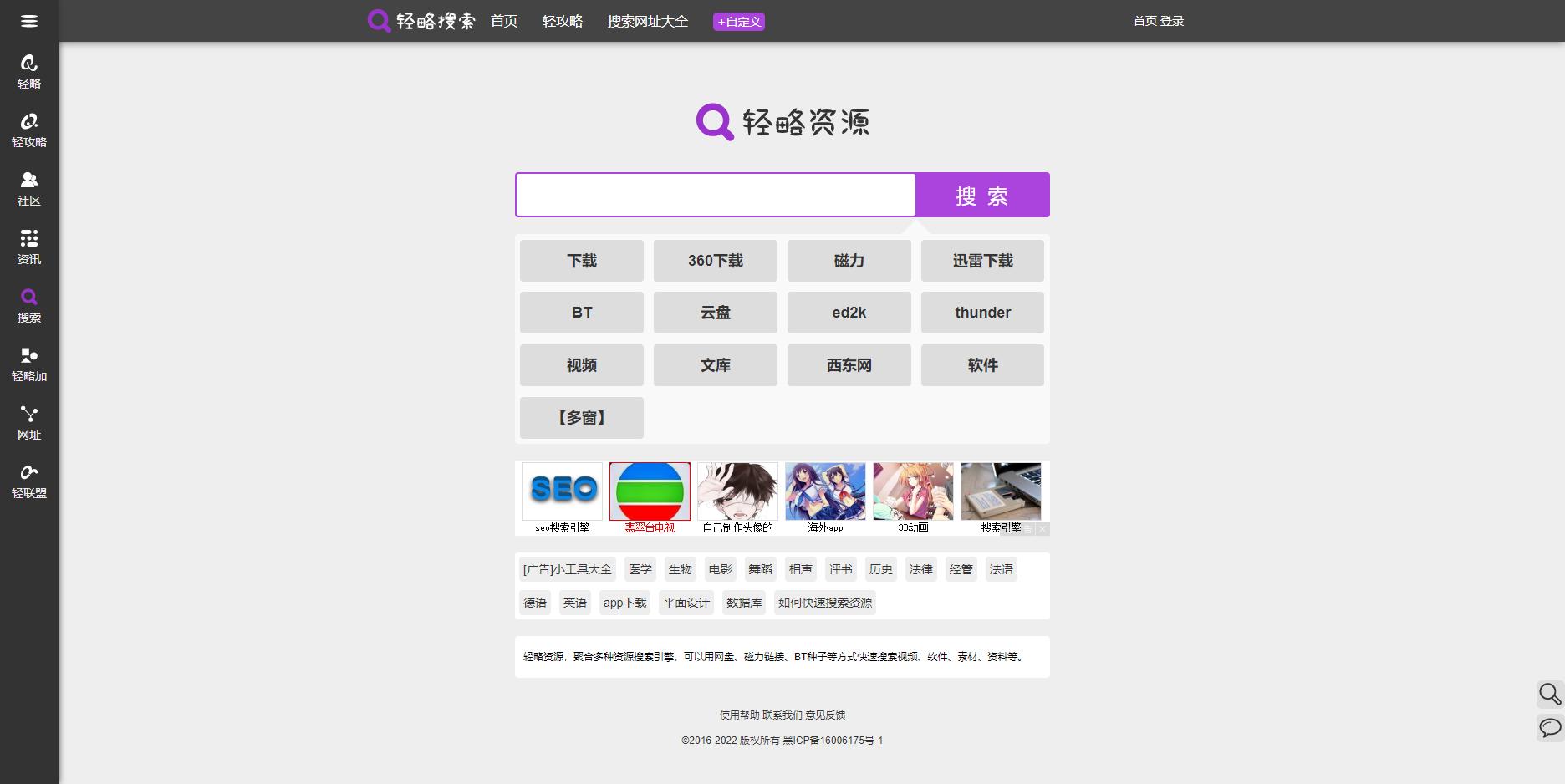Select the 磁力 search category
Image resolution: width=1565 pixels, height=784 pixels.
pos(849,261)
